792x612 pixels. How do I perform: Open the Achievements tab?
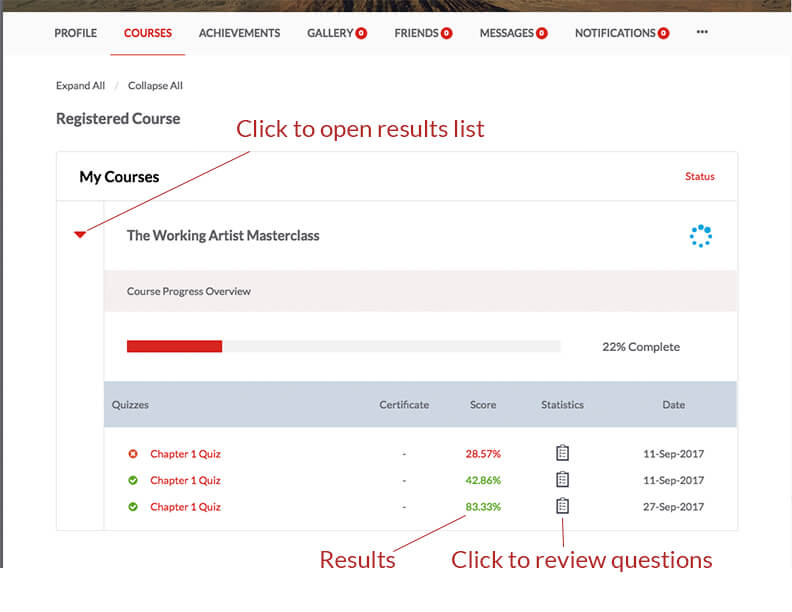click(239, 33)
